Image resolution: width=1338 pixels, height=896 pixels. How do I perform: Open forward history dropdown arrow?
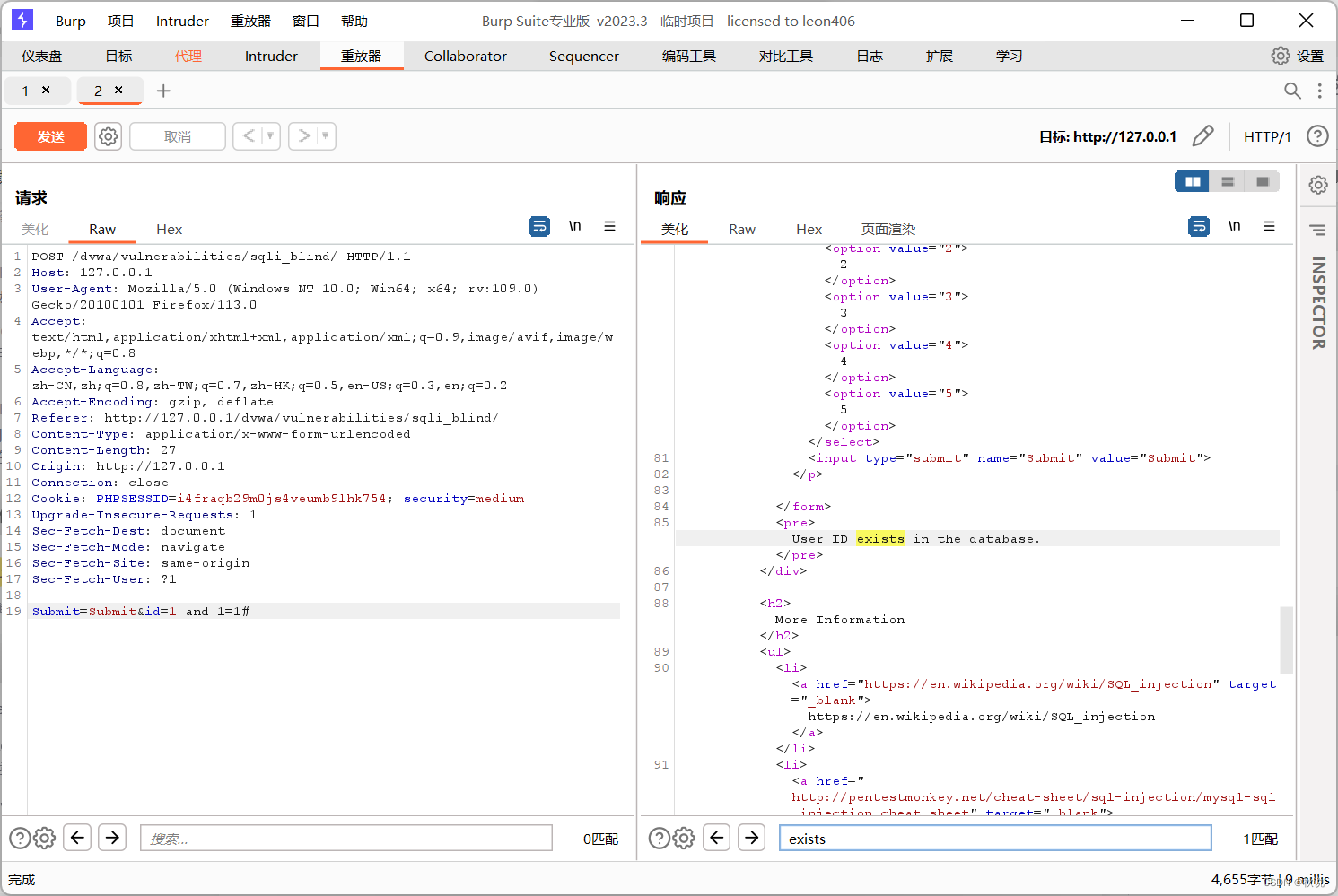click(x=326, y=136)
